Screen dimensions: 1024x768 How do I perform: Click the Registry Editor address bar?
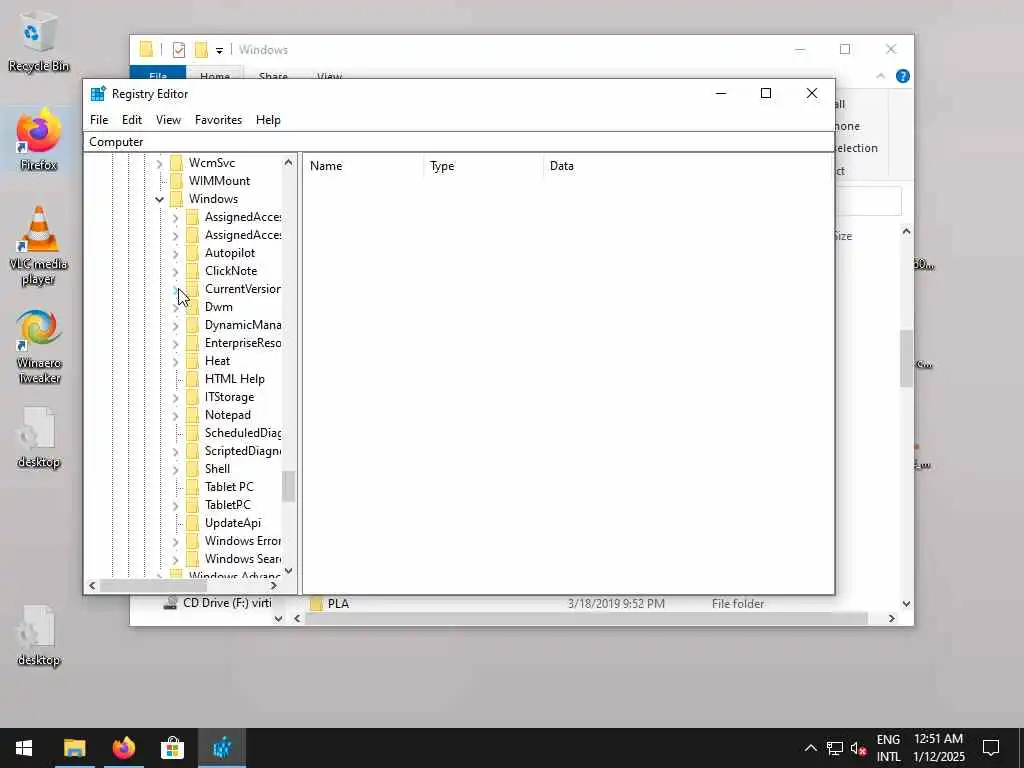tap(458, 142)
